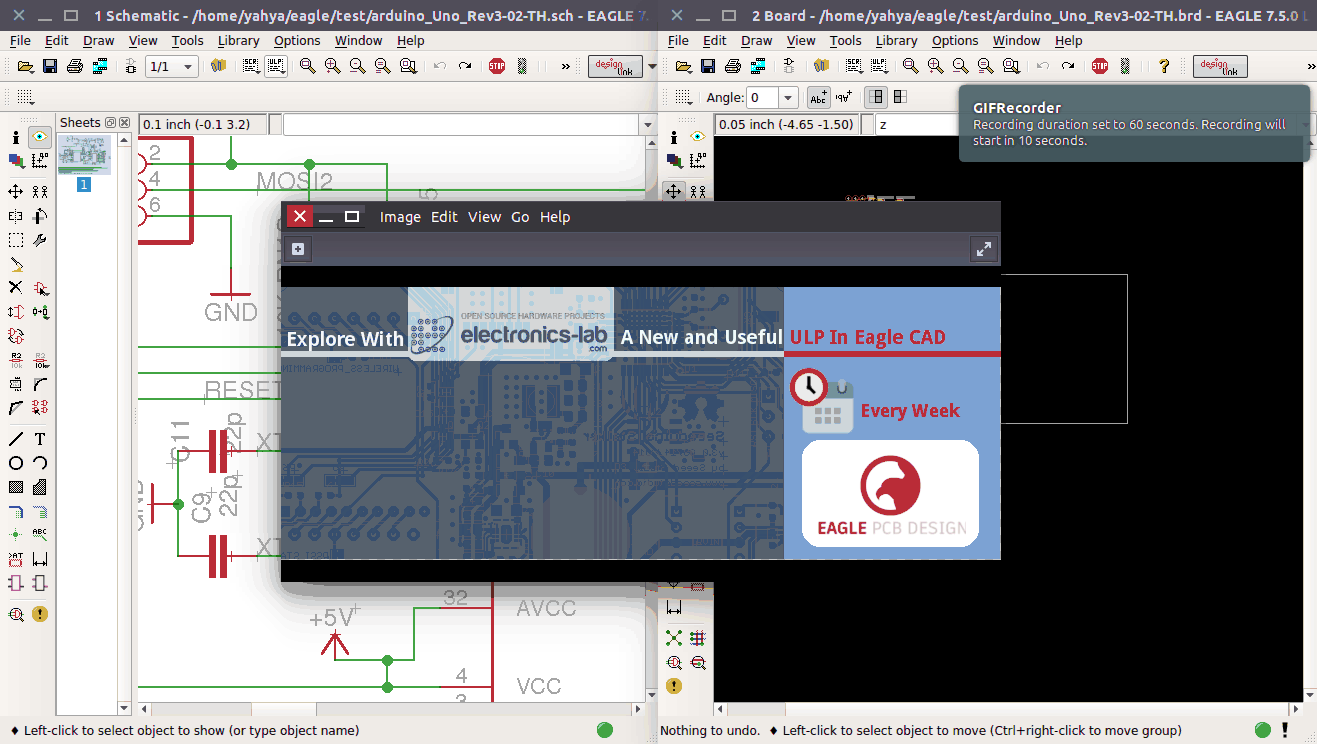Display layers icon in Schematic palette
The image size is (1317, 744).
(x=16, y=161)
